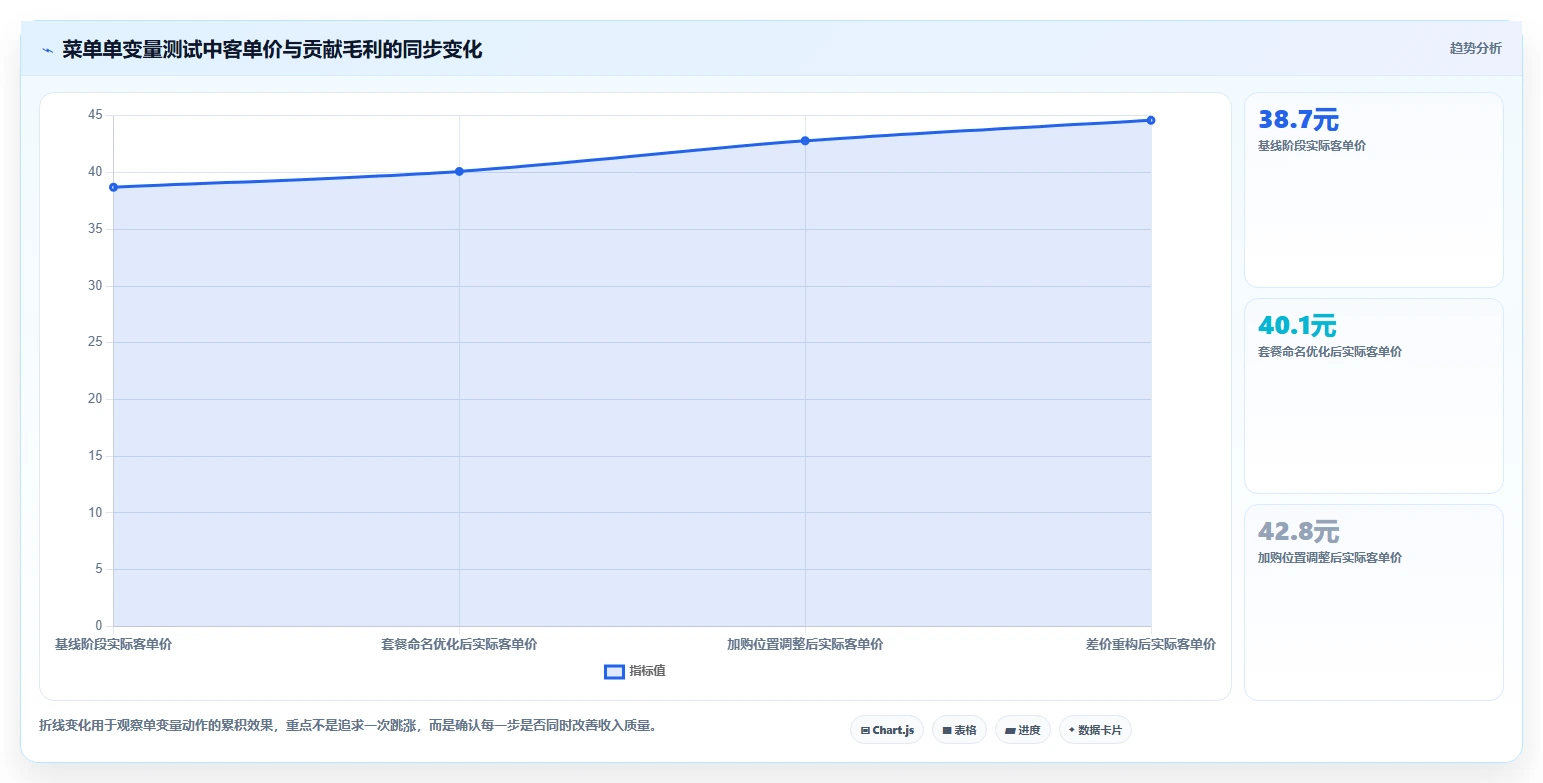Screen dimensions: 1543x783
Task: Click the 指标值 legend color box
Action: [614, 671]
